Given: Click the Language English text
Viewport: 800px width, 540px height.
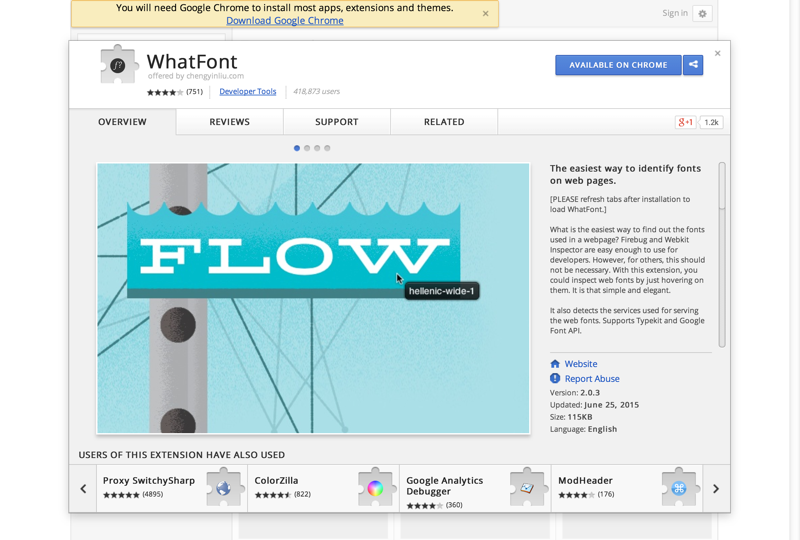Looking at the screenshot, I should coord(583,429).
